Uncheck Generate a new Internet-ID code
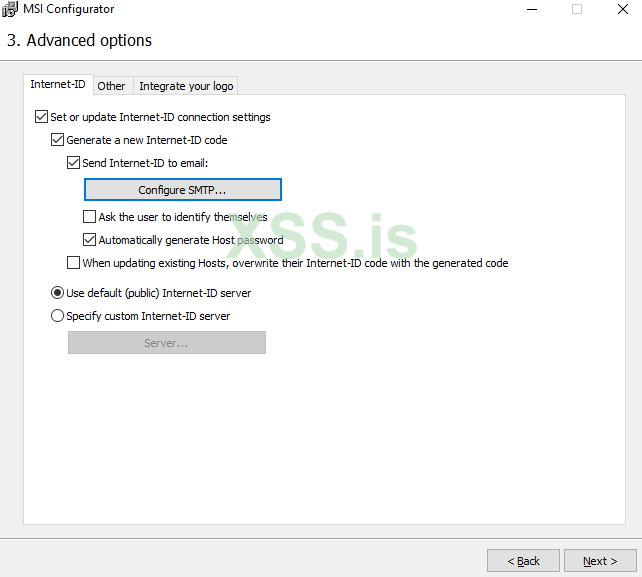Viewport: 642px width, 577px height. tap(57, 140)
